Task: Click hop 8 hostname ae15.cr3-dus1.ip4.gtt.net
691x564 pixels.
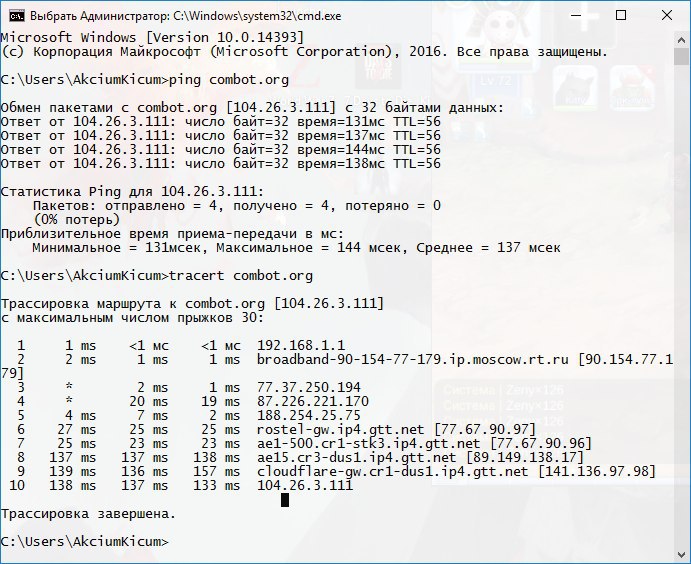Action: 357,458
